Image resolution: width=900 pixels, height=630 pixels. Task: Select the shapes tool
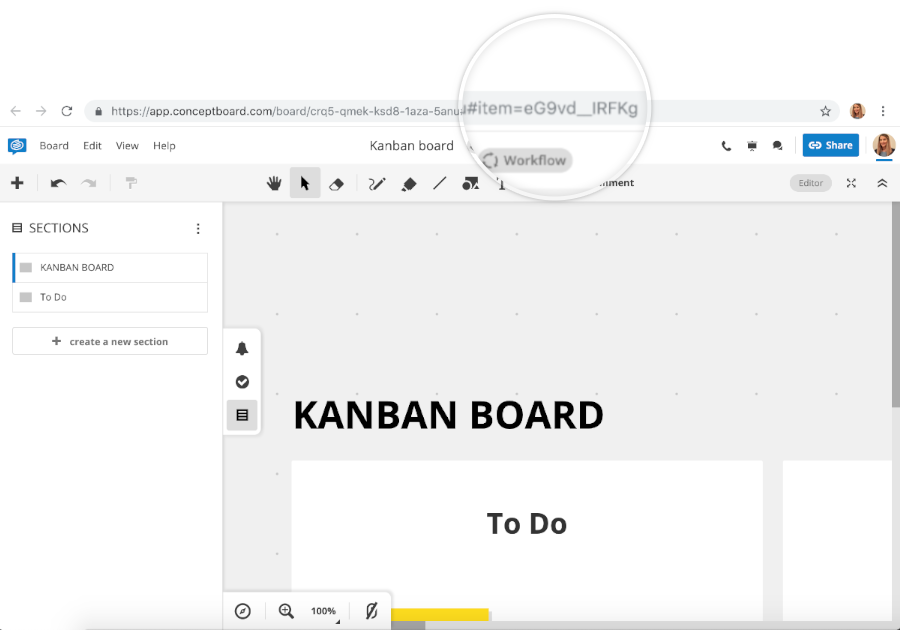click(470, 183)
